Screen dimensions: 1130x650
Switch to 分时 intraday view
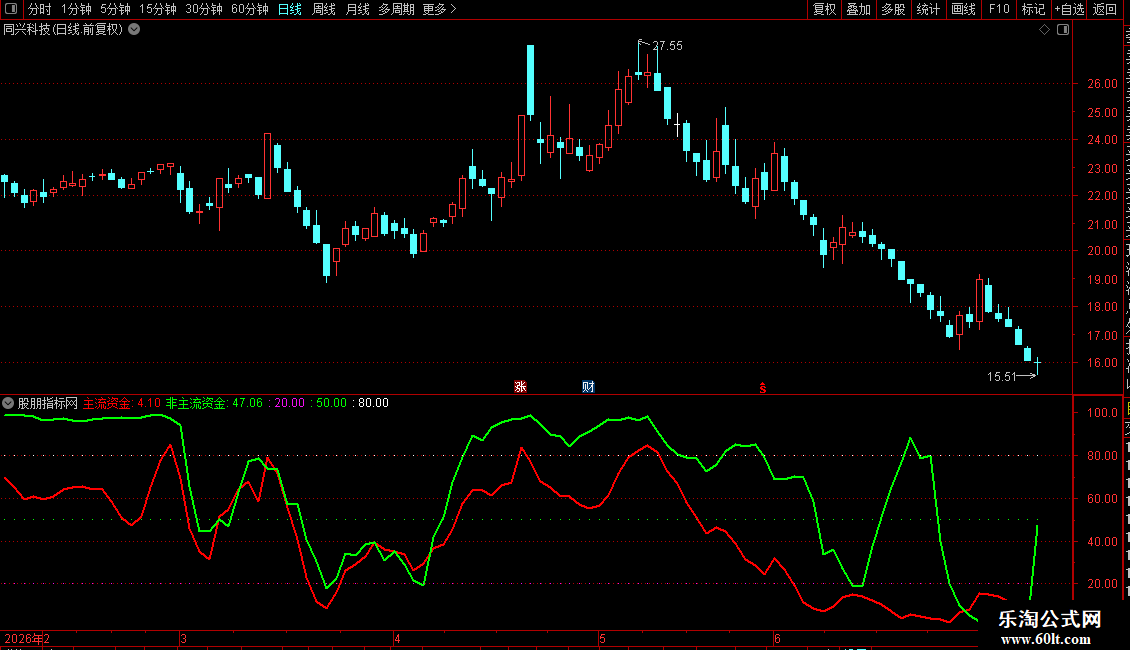click(x=40, y=9)
